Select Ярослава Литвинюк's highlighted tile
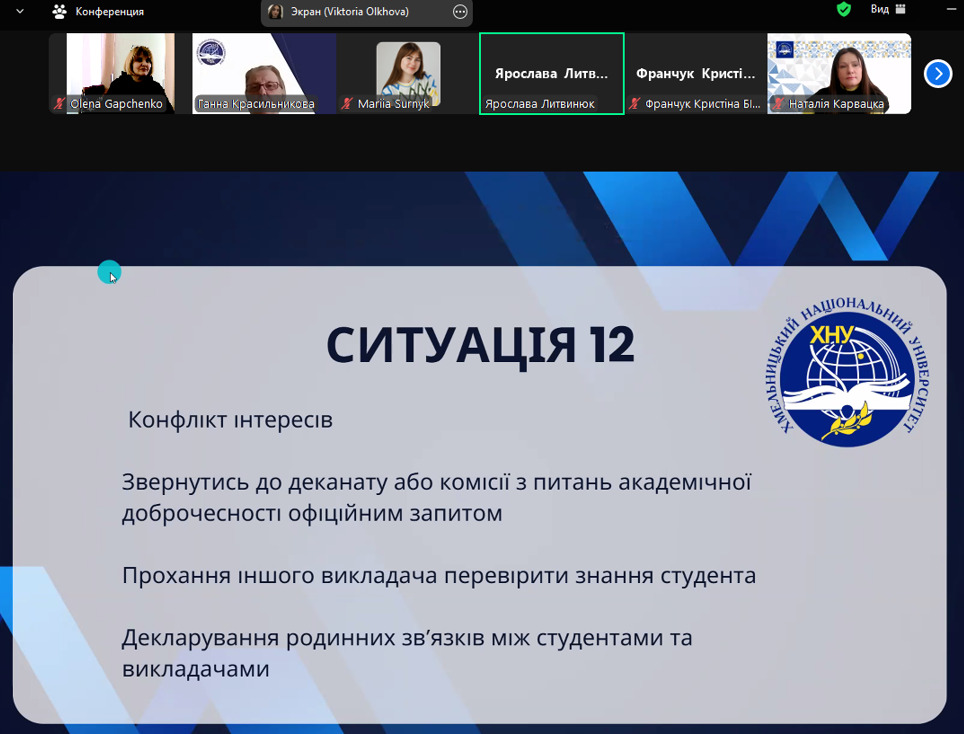Screen dimensions: 964x734 (551, 73)
